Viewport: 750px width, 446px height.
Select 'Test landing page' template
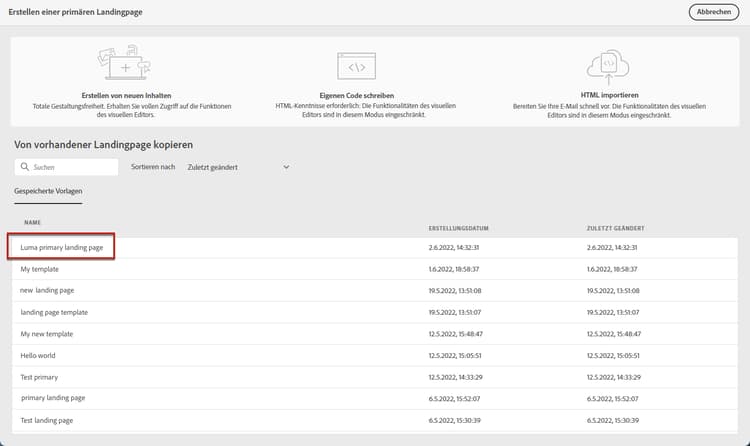47,420
